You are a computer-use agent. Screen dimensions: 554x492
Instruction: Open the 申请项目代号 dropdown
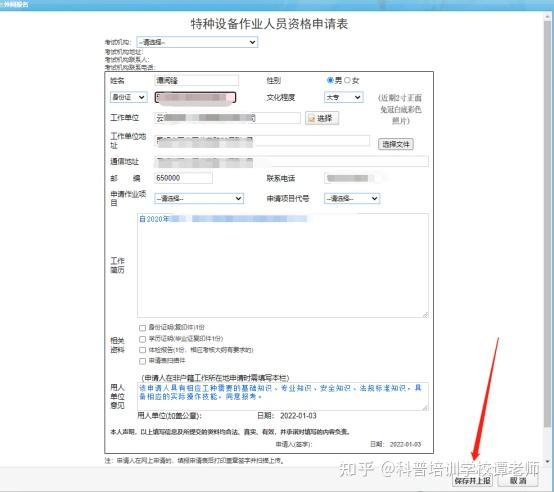pos(352,198)
